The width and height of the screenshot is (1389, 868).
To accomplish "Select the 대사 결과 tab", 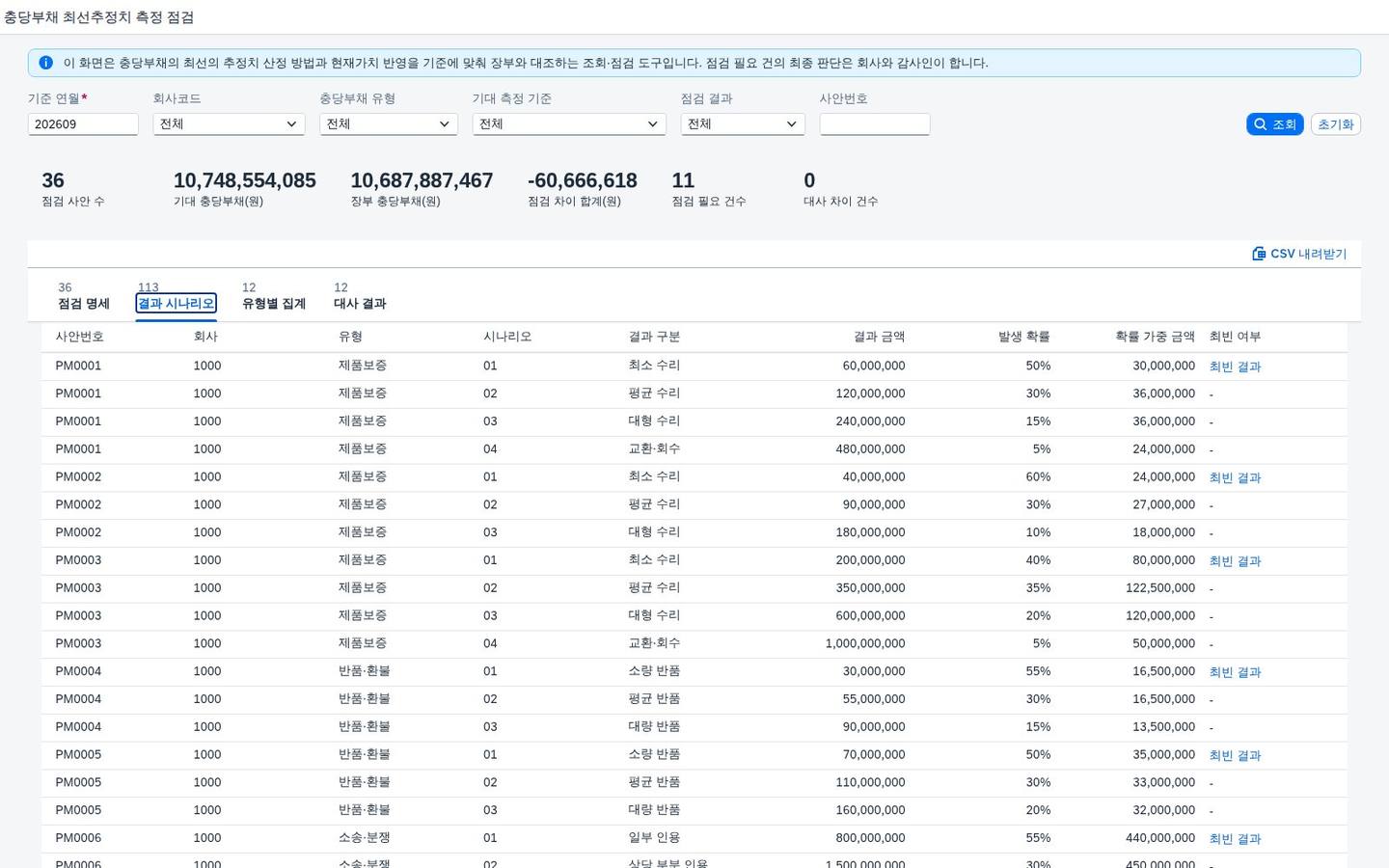I will point(360,296).
